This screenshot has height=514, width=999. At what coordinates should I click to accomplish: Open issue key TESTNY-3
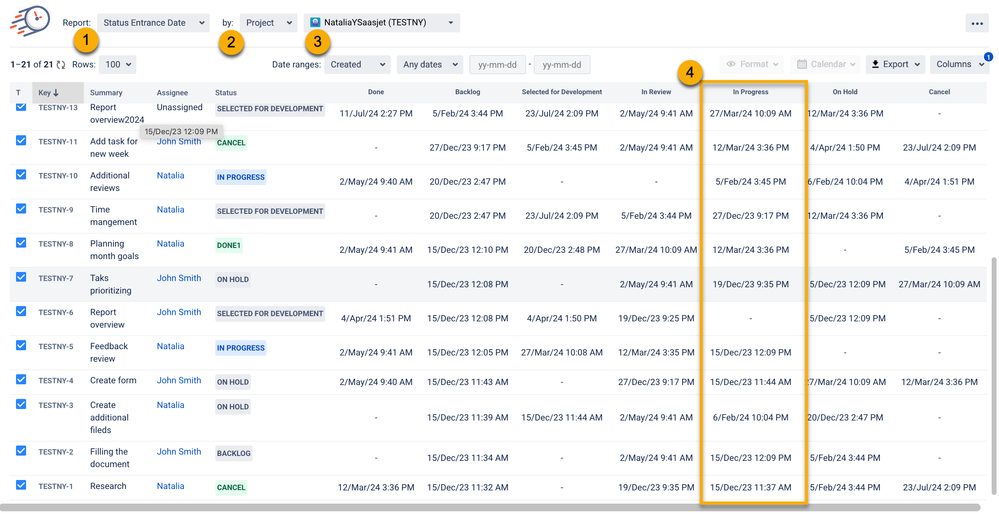click(56, 405)
